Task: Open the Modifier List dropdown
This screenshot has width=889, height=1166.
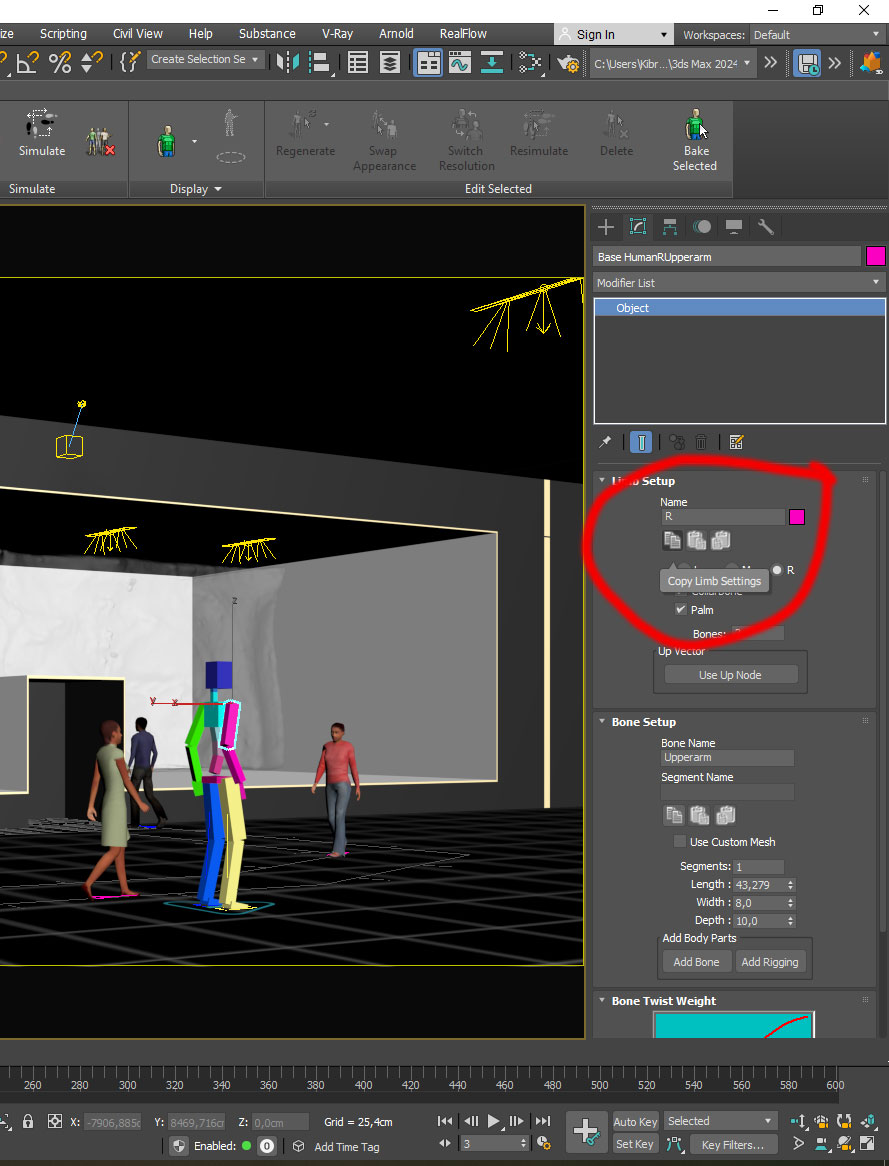Action: point(739,283)
